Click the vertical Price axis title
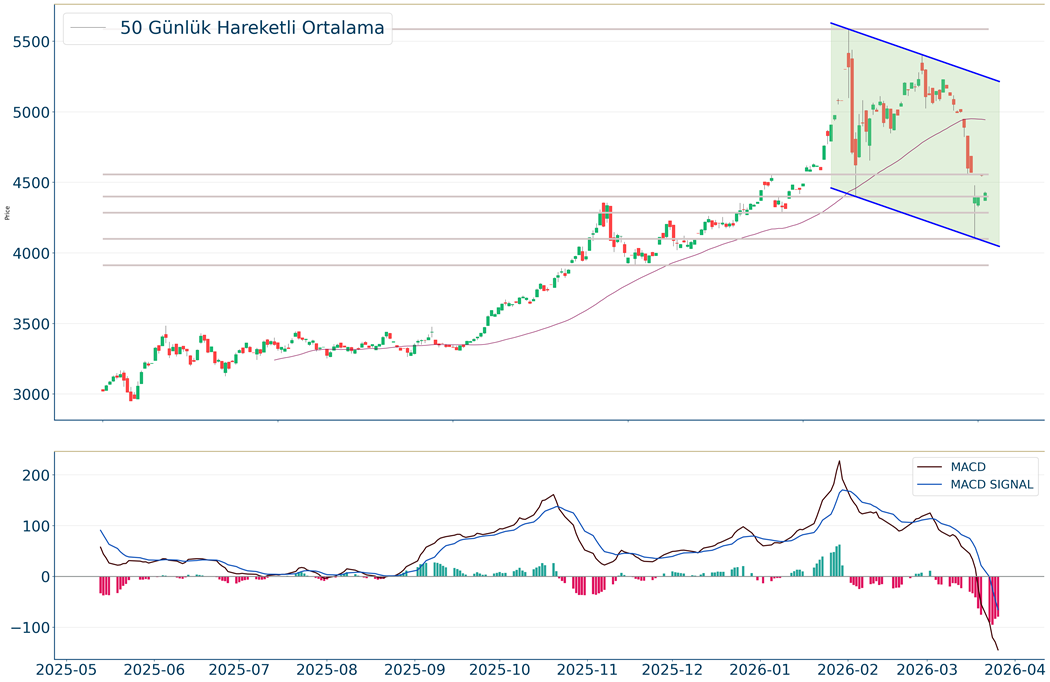The image size is (1050, 682). pyautogui.click(x=8, y=212)
